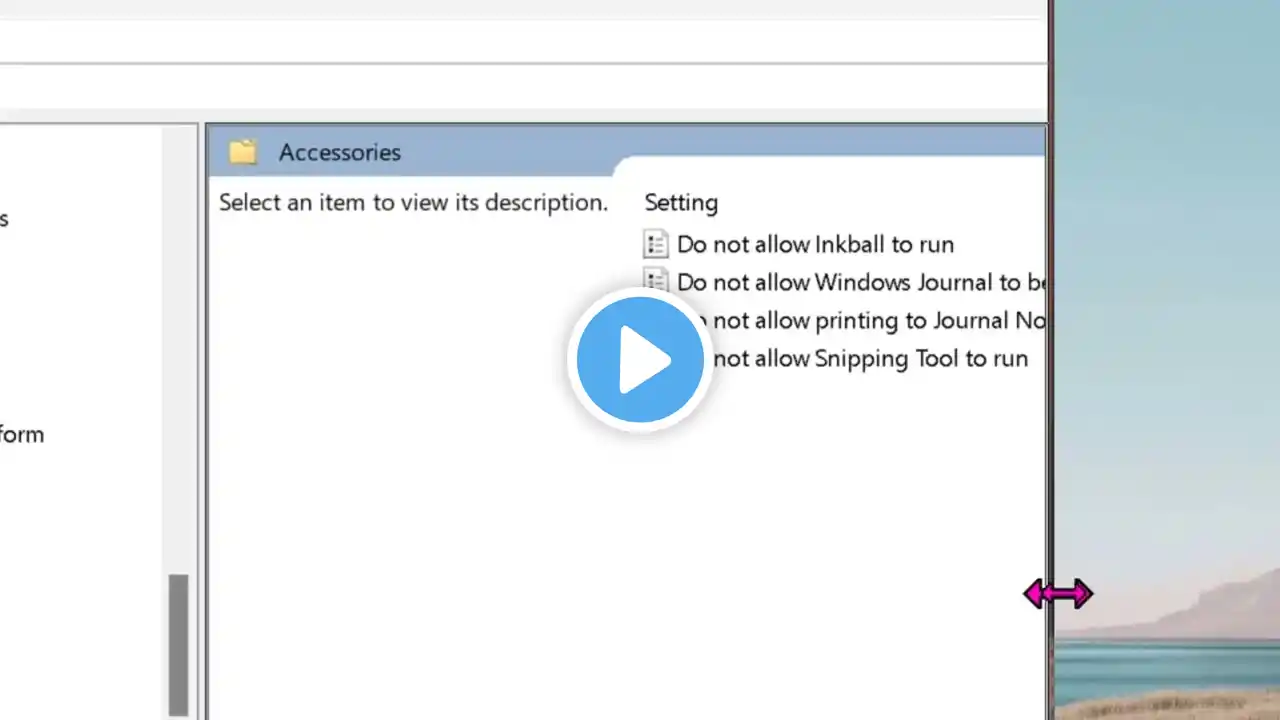Viewport: 1280px width, 720px height.
Task: Select the Windows Journal policy entry text
Action: (861, 282)
